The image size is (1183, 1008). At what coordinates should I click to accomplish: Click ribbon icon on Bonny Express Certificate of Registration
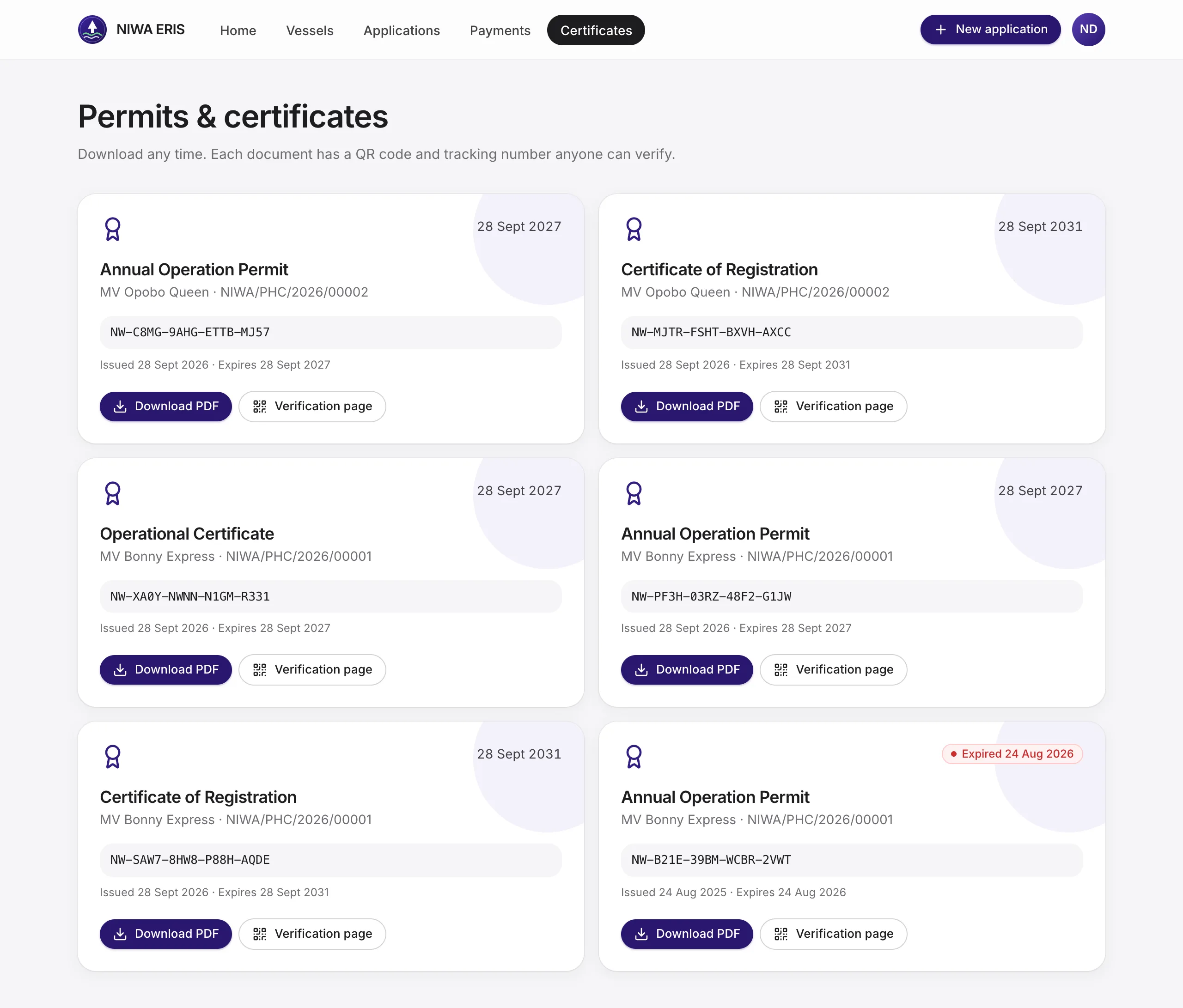coord(112,756)
